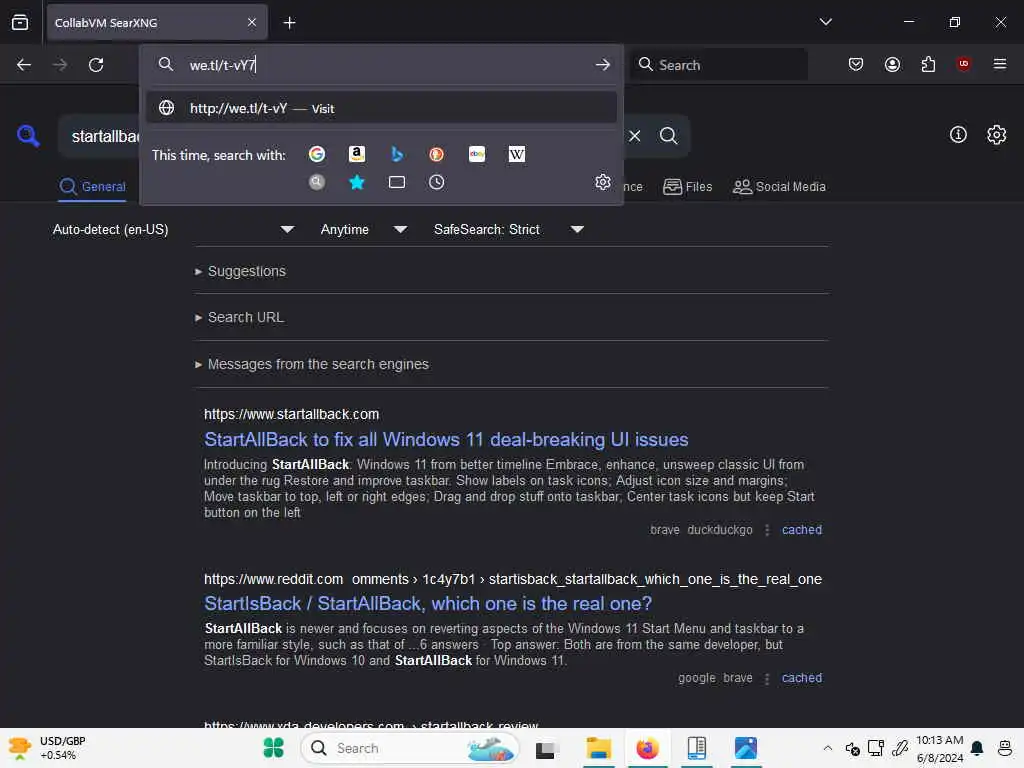Expand Messages from the search engines
This screenshot has height=768, width=1024.
(312, 364)
